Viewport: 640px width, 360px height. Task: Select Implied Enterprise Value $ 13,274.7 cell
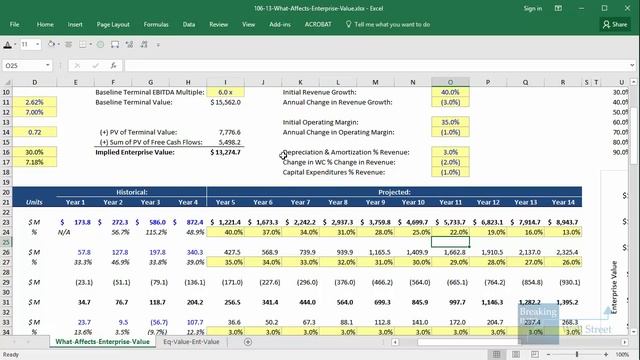pos(225,152)
